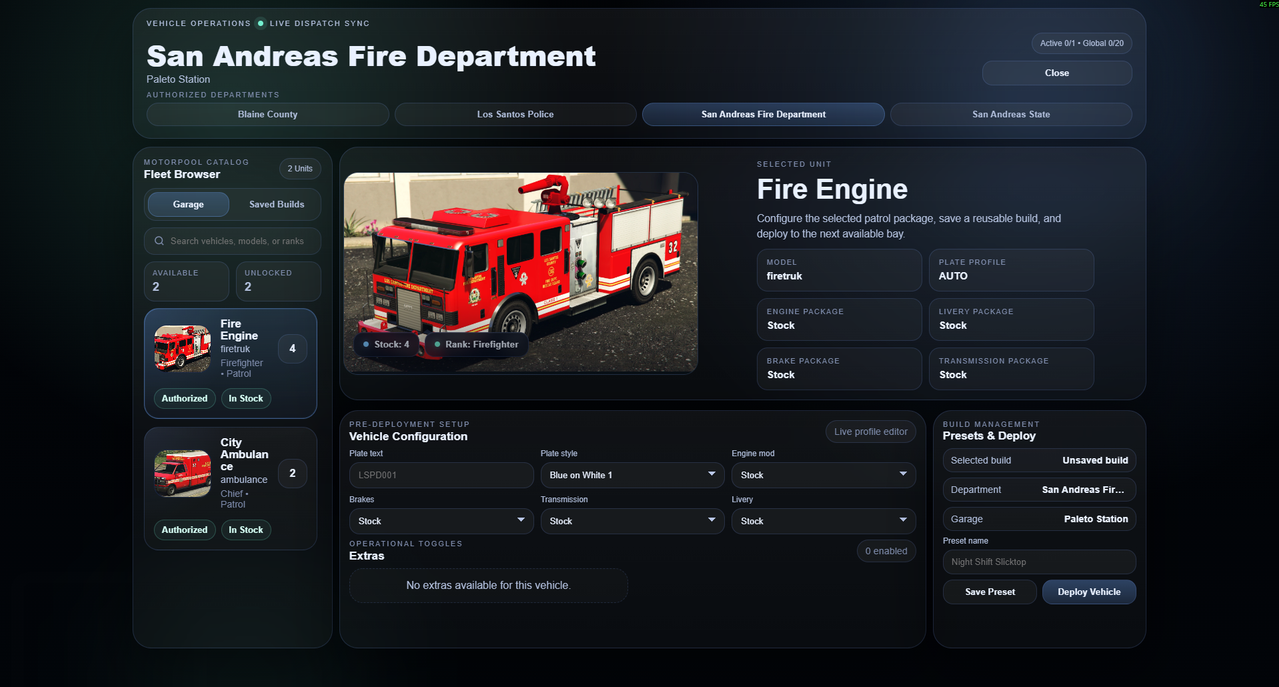
Task: Click the In Stock badge on City Ambulance card
Action: 246,530
